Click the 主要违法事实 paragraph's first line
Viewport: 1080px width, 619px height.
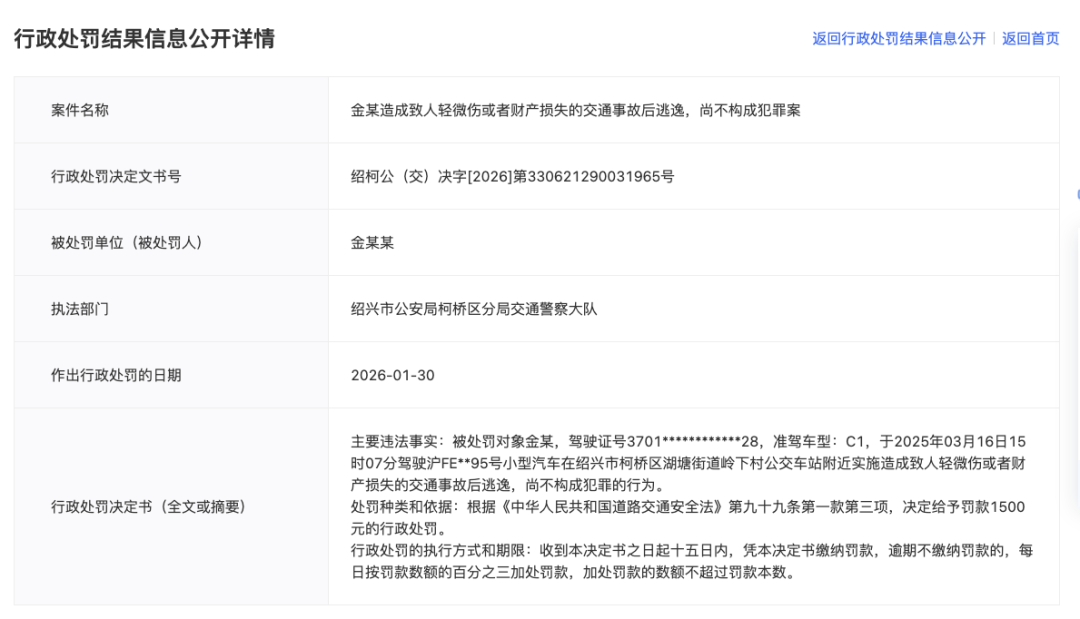(688, 441)
